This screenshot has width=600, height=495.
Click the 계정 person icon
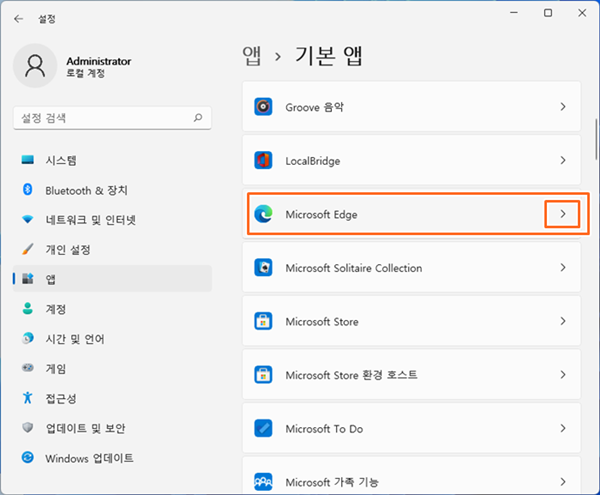tap(28, 308)
